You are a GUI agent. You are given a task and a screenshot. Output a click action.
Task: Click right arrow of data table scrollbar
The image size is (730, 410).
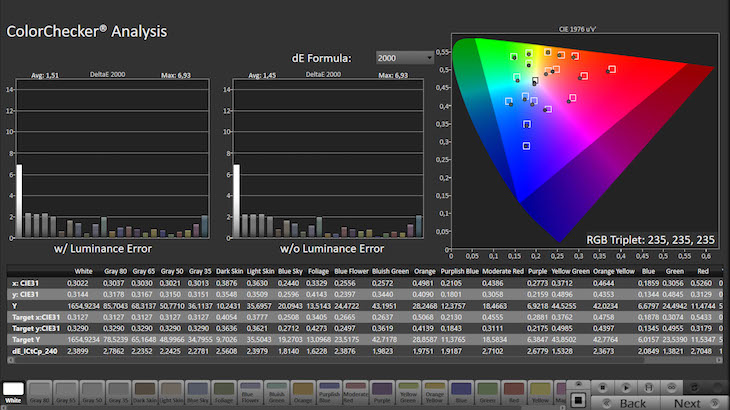[719, 360]
